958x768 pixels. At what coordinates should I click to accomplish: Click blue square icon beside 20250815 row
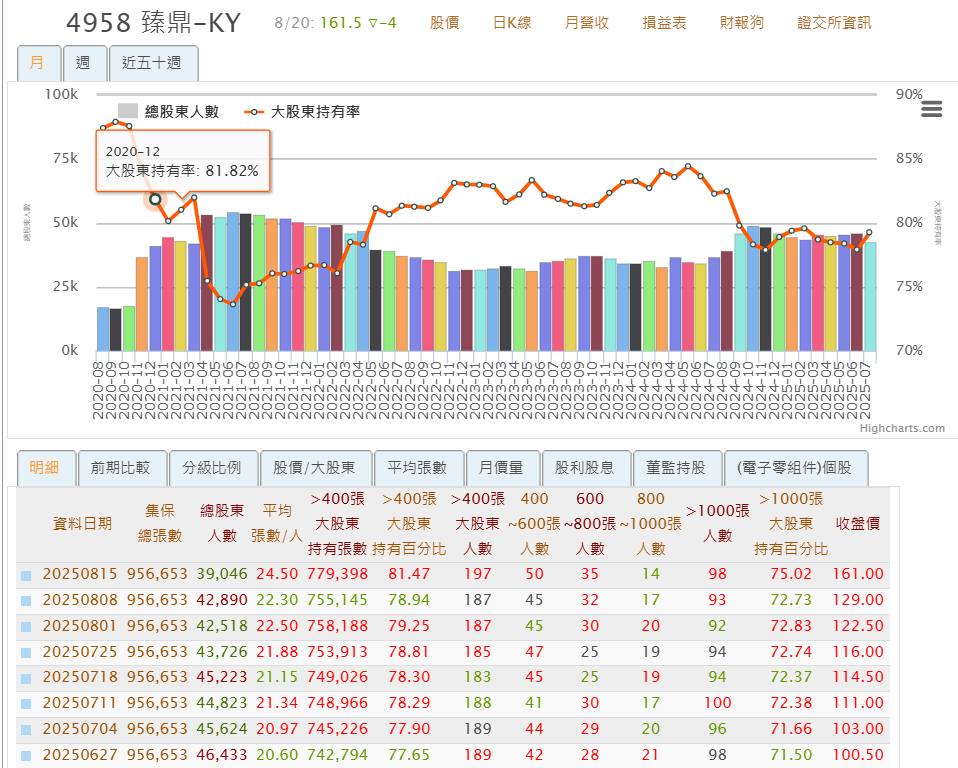(x=26, y=575)
